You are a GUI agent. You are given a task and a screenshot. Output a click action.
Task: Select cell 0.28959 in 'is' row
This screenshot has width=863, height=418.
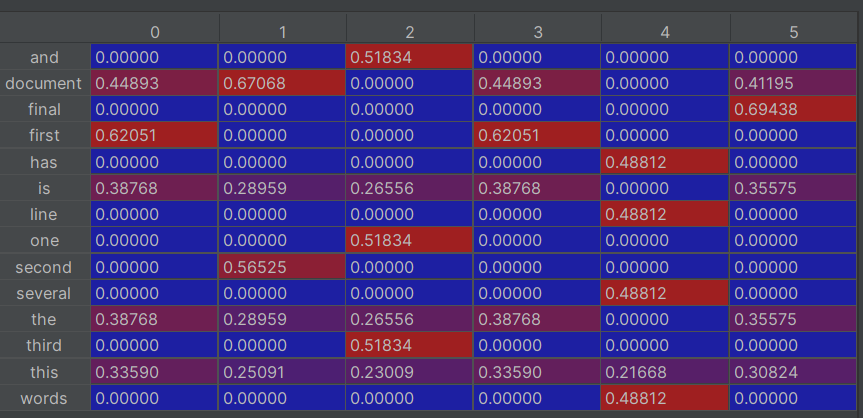click(282, 188)
